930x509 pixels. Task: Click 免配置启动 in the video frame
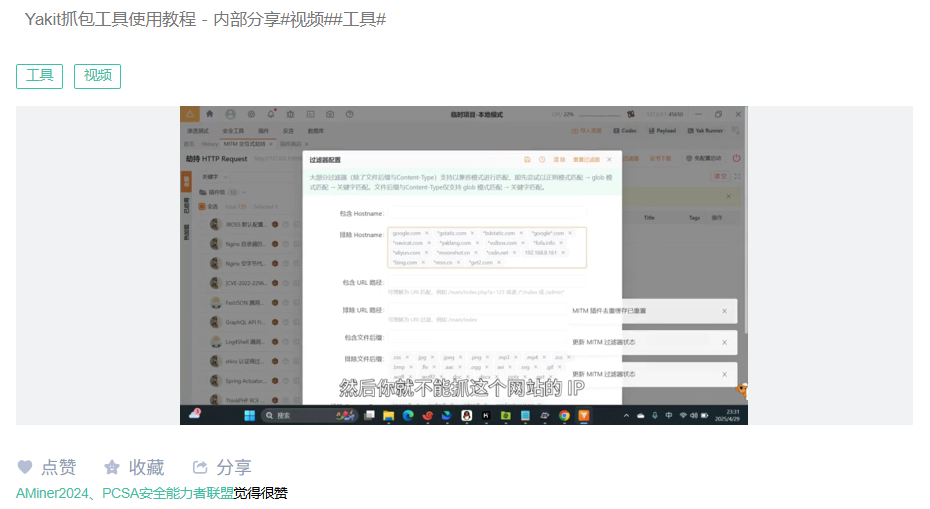pyautogui.click(x=703, y=158)
